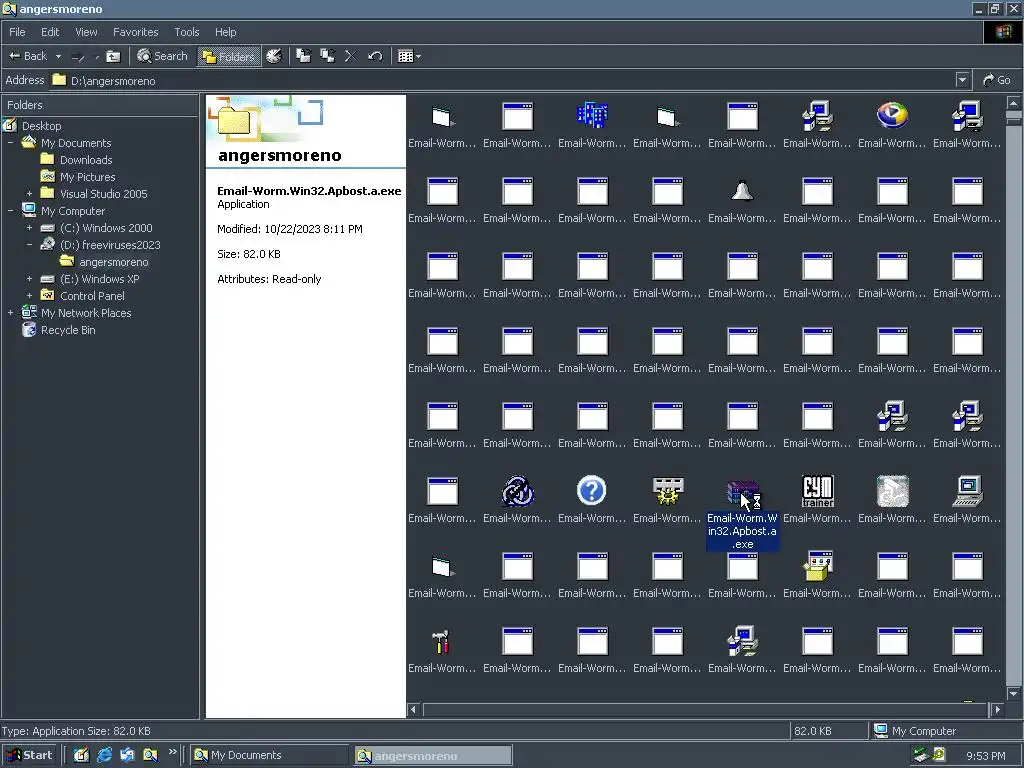
Task: Click the Undo toolbar icon
Action: (x=375, y=57)
